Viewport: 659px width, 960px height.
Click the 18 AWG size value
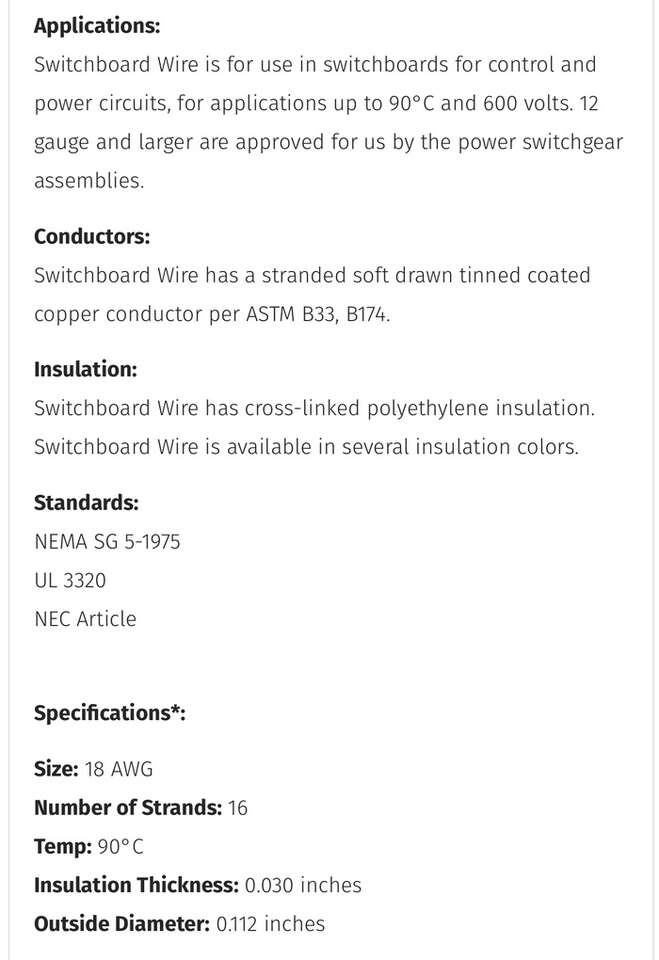tap(118, 769)
